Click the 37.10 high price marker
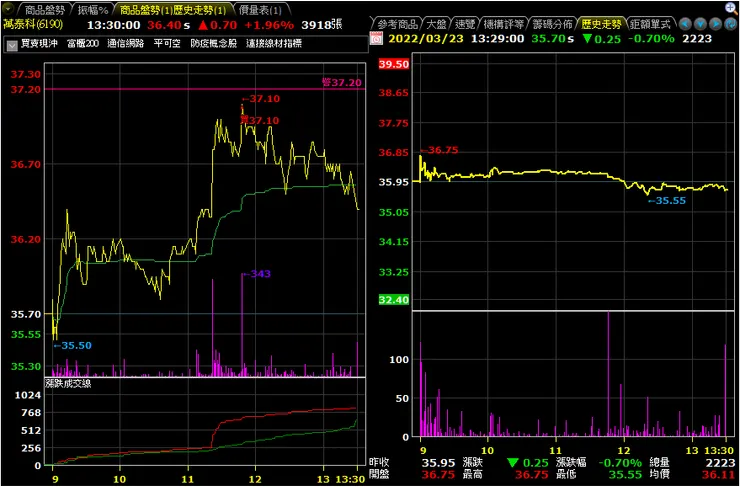The height and width of the screenshot is (487, 740). point(261,99)
